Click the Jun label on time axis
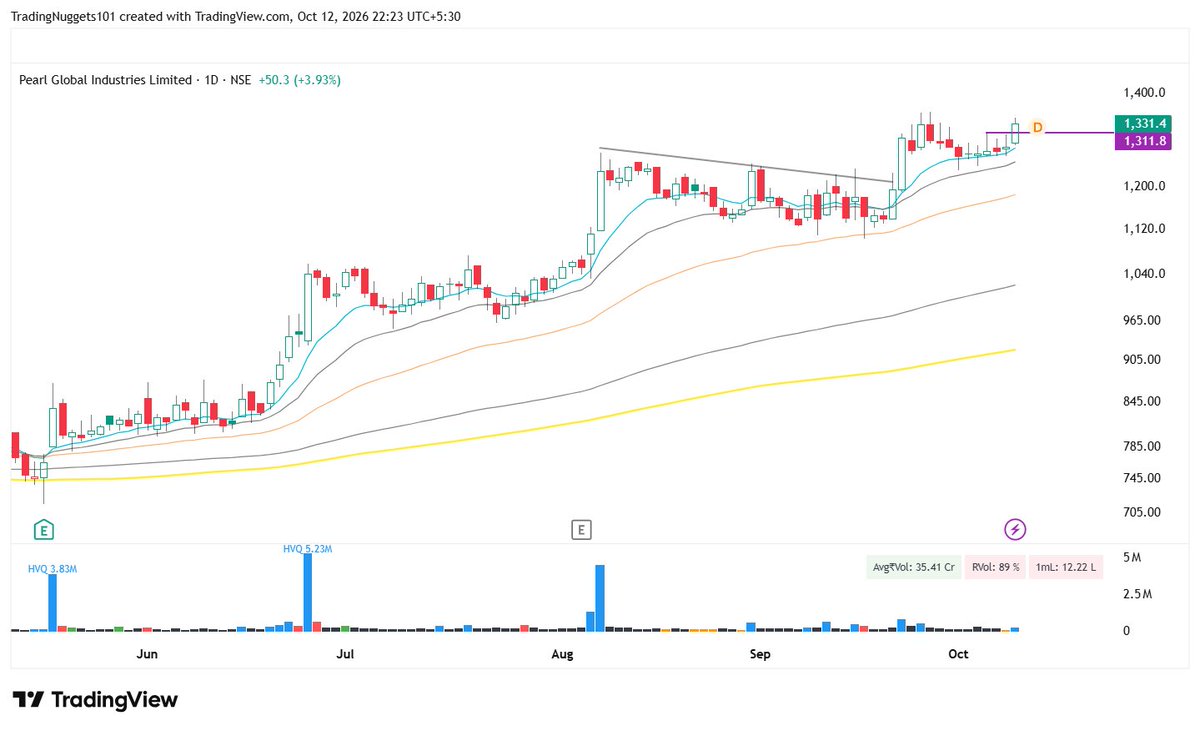 pyautogui.click(x=147, y=654)
